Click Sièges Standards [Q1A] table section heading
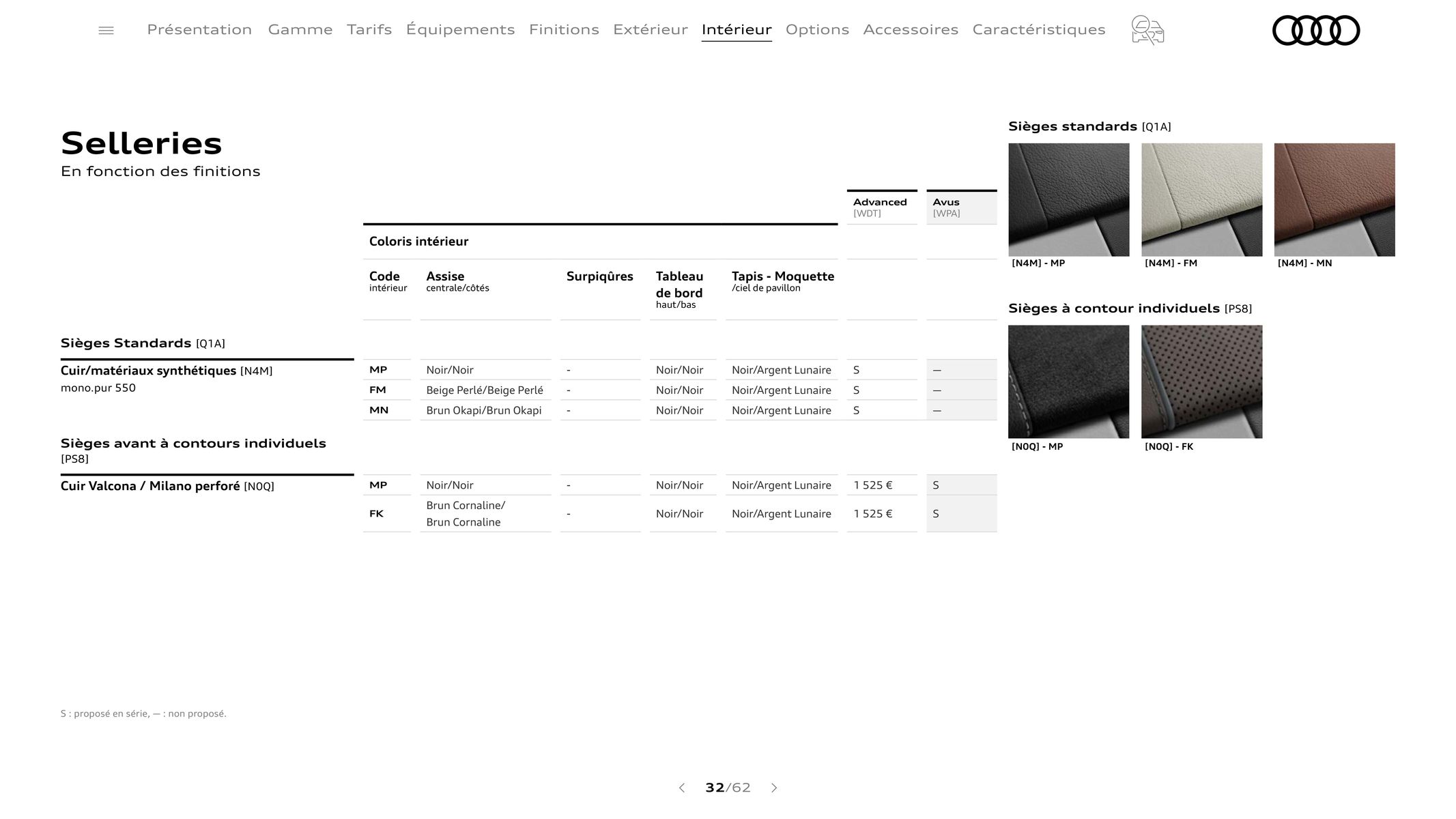Screen dimensions: 1456x819 (143, 343)
